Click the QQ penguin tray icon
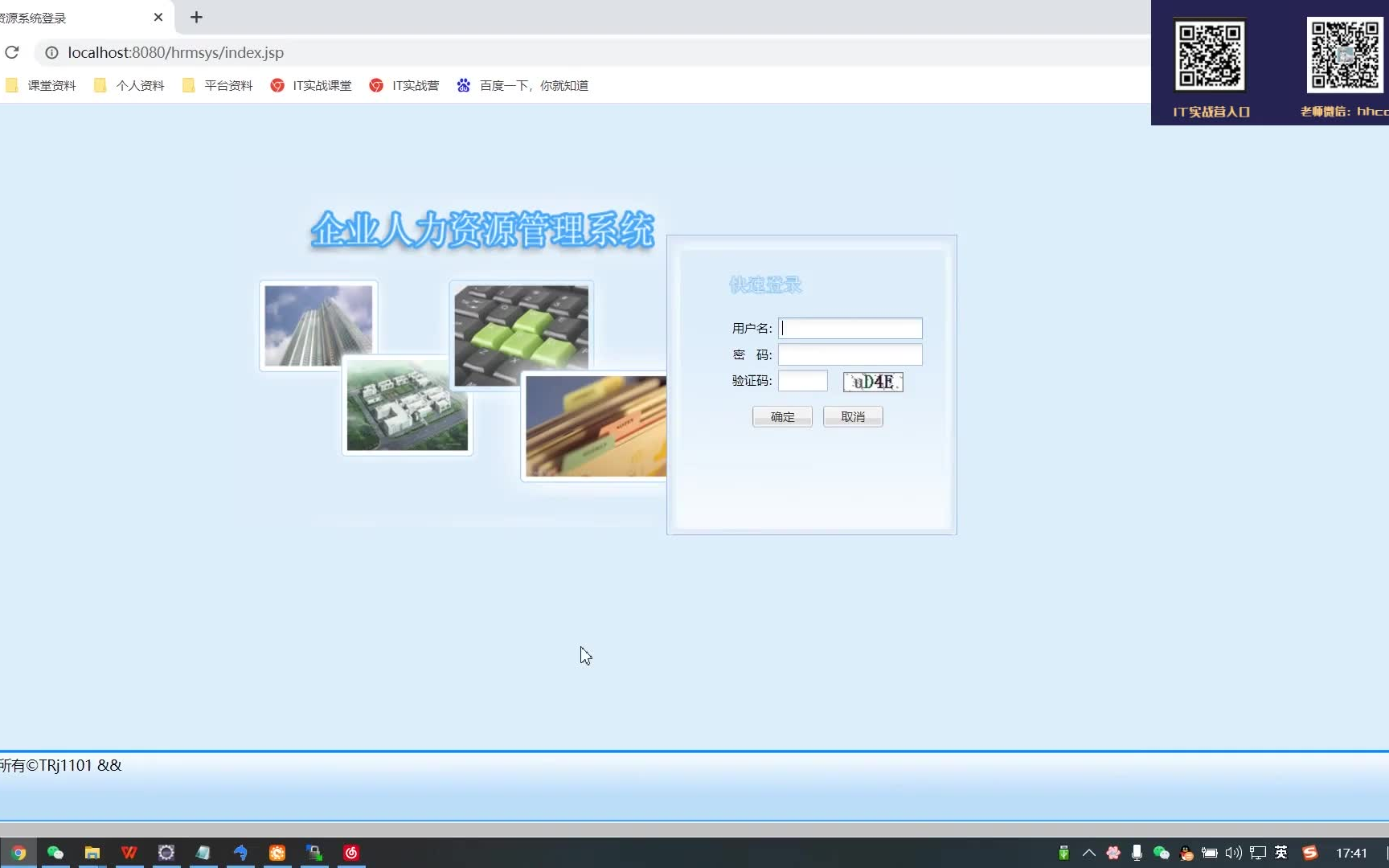 (1186, 853)
